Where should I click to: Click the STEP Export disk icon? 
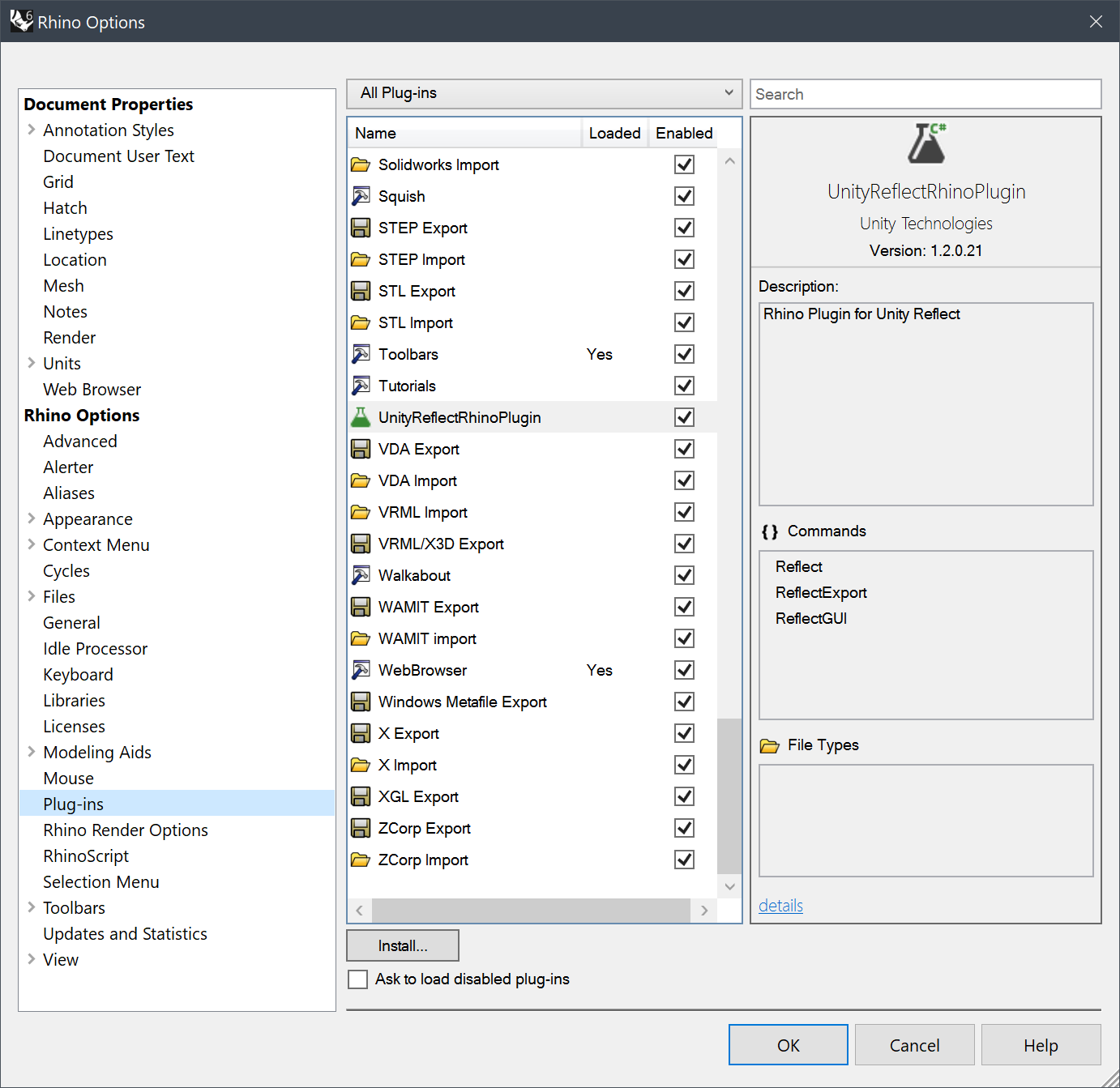[361, 228]
